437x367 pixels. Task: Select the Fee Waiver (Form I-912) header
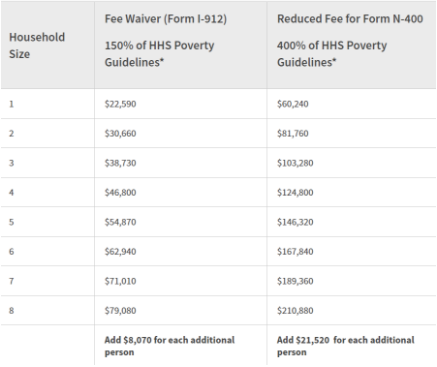tap(166, 19)
